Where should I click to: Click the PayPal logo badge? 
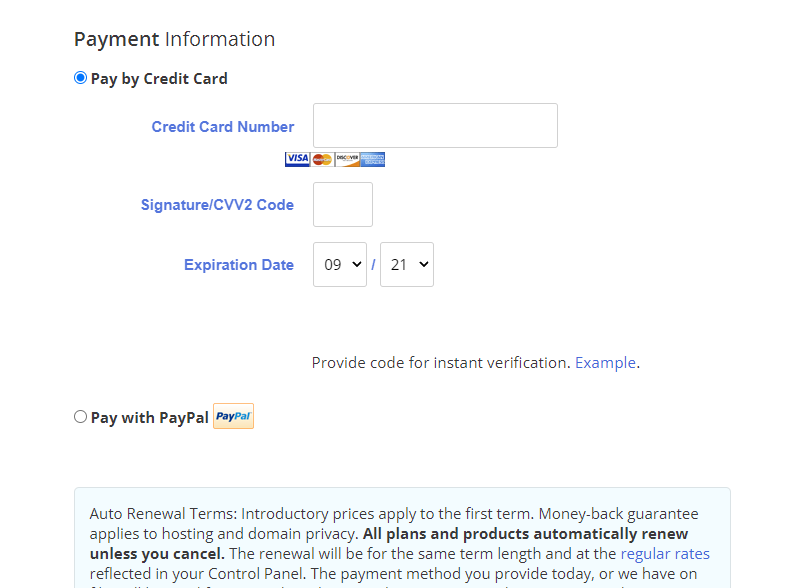[x=233, y=416]
